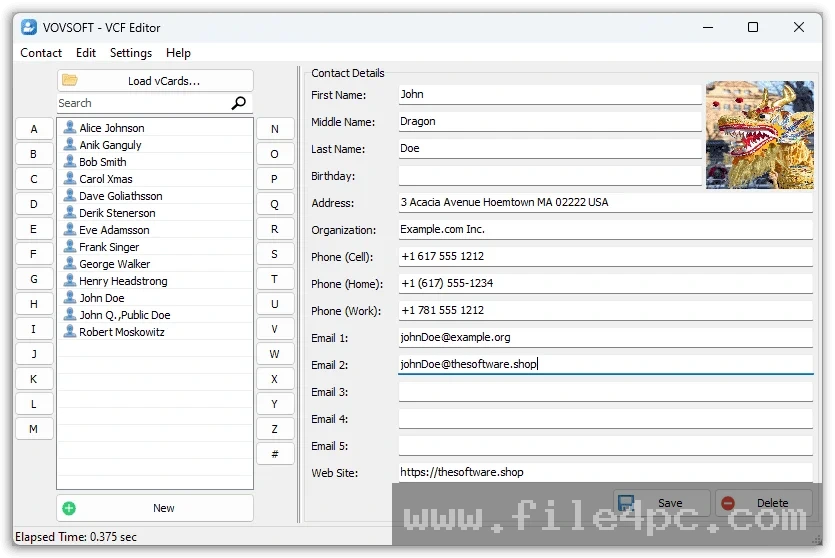835x558 pixels.
Task: Click the empty Birthday field
Action: pos(550,176)
